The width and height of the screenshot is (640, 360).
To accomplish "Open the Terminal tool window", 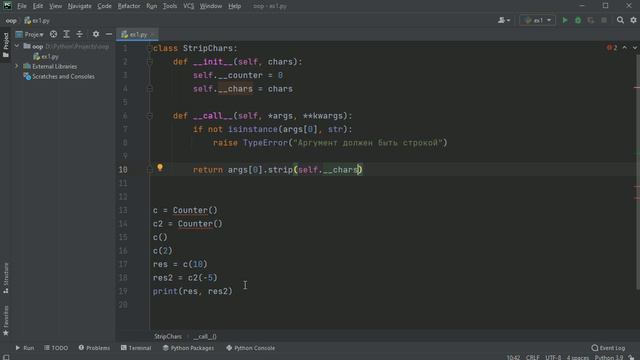I will (136, 348).
